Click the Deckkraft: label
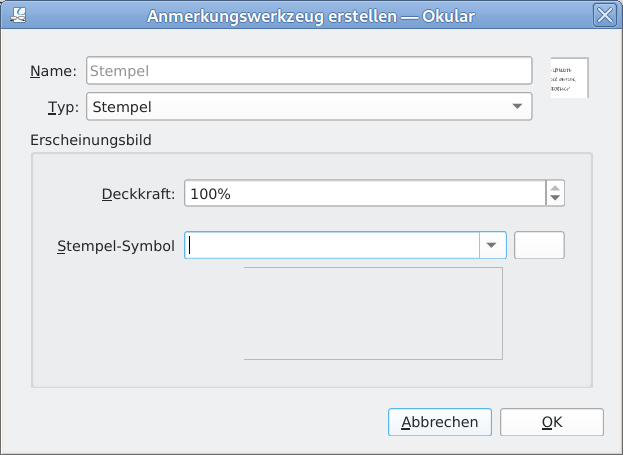The image size is (623, 455). pyautogui.click(x=138, y=194)
